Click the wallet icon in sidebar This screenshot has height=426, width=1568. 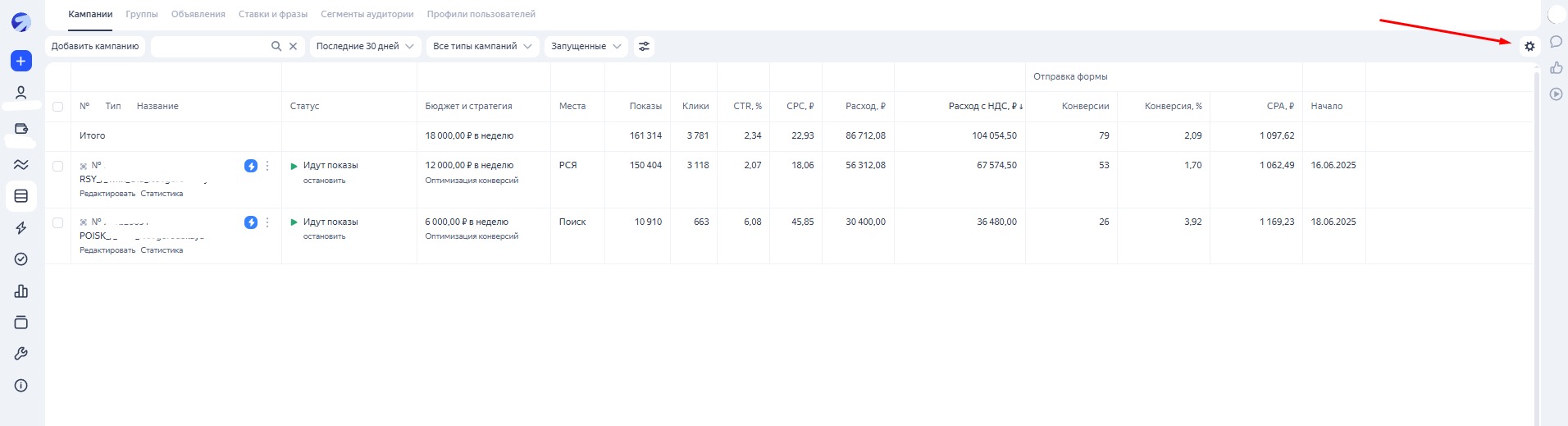tap(21, 129)
